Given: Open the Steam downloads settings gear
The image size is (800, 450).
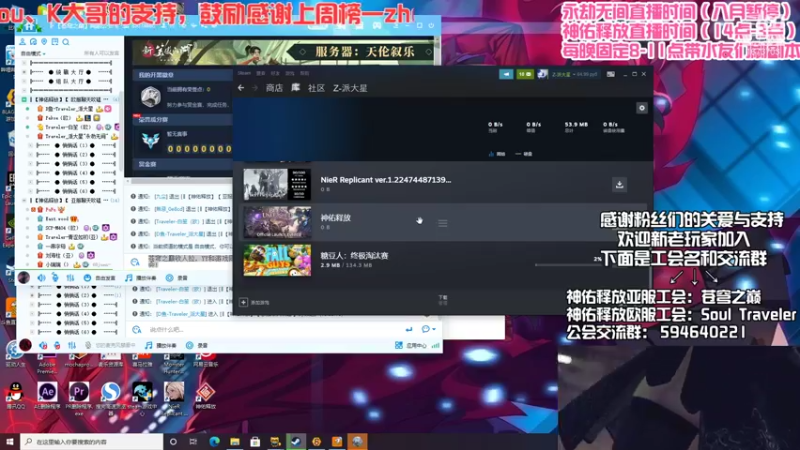Looking at the screenshot, I should click(642, 108).
